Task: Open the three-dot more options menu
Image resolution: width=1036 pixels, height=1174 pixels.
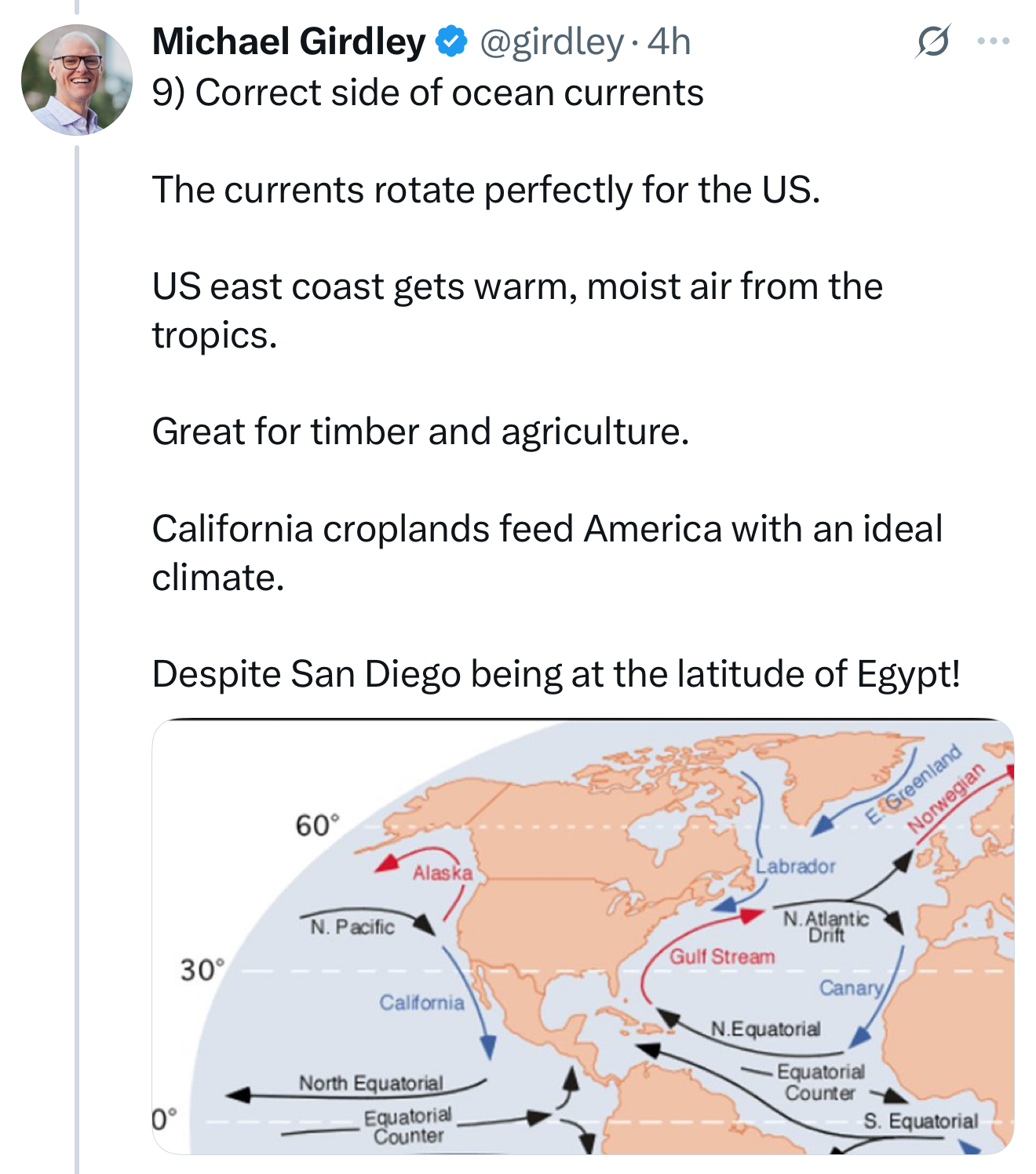Action: [x=993, y=41]
